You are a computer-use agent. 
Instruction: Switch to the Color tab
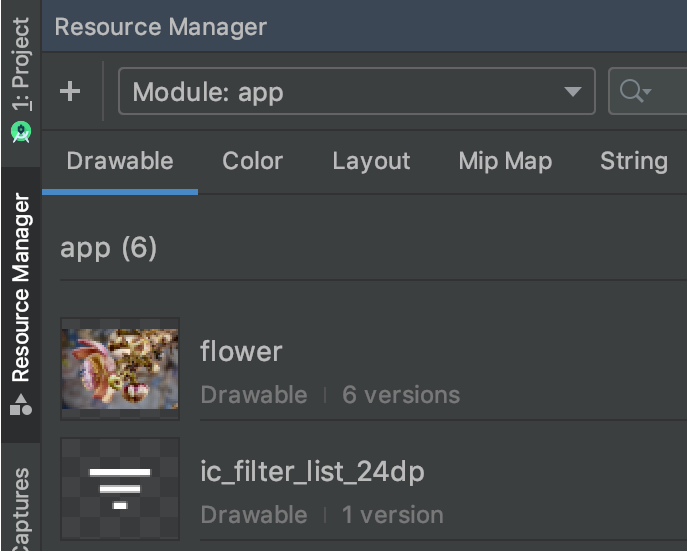[252, 161]
